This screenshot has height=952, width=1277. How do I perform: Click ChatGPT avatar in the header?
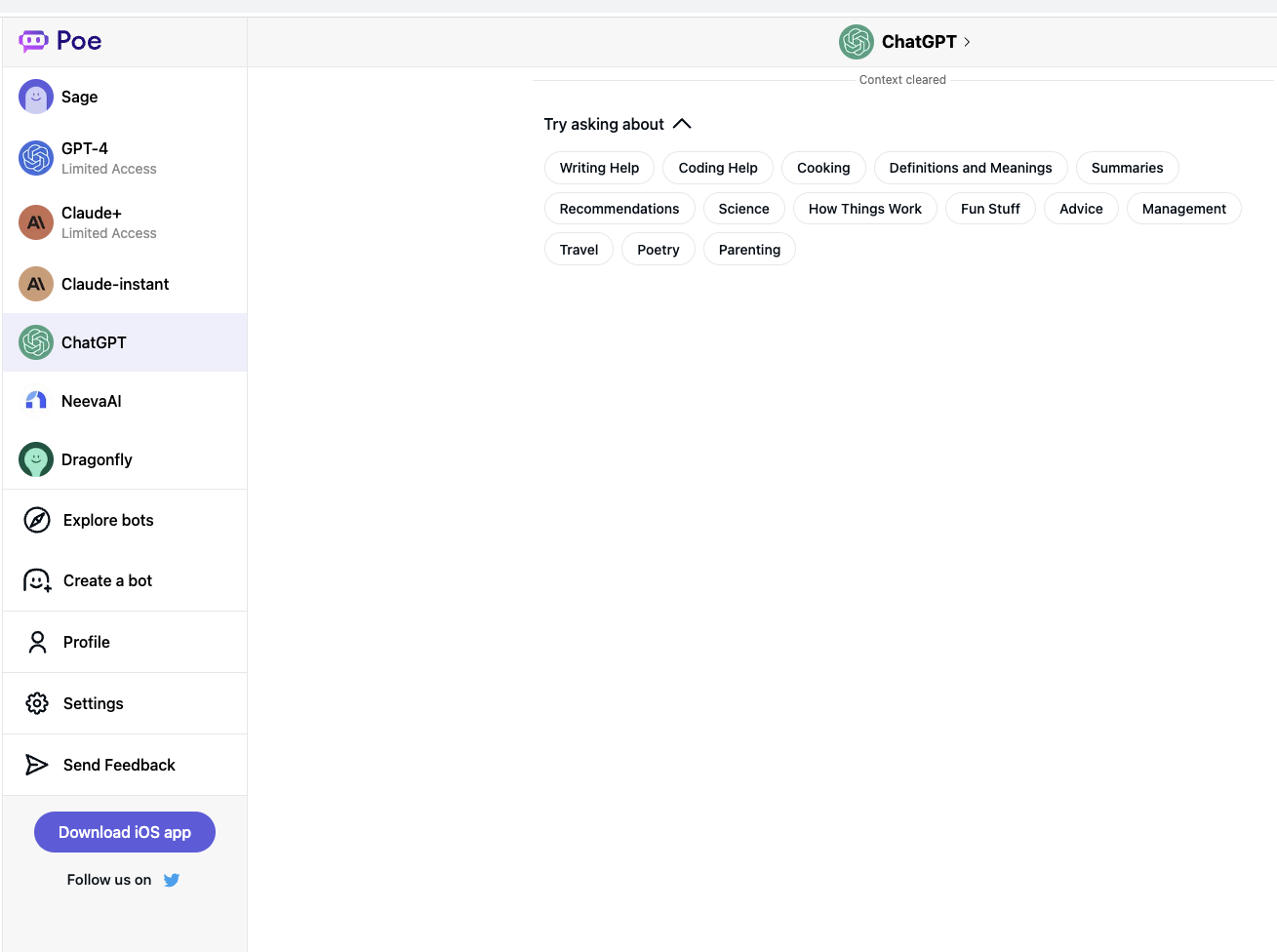click(857, 42)
